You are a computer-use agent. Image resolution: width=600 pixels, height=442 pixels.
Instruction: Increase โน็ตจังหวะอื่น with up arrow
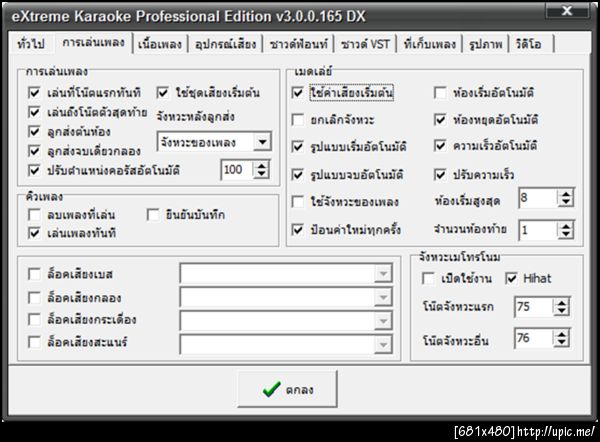coord(561,334)
